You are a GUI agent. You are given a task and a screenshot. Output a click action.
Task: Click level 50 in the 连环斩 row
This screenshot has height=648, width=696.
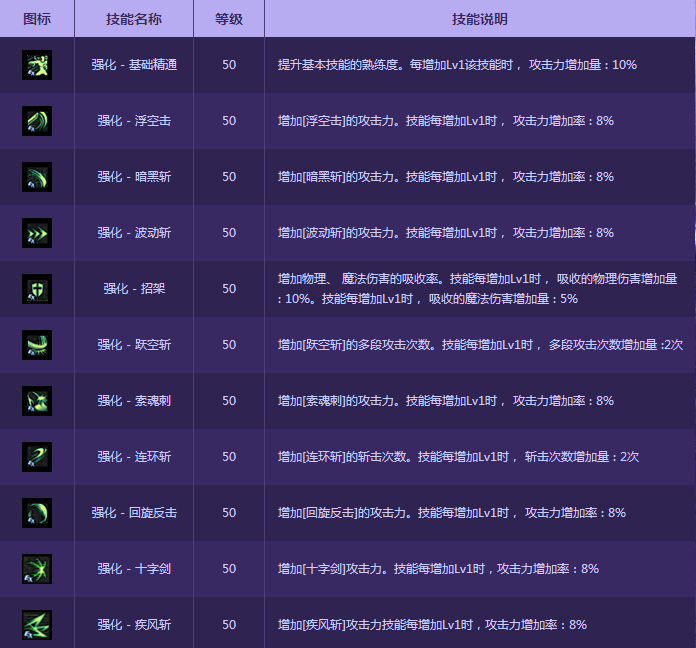[x=229, y=457]
